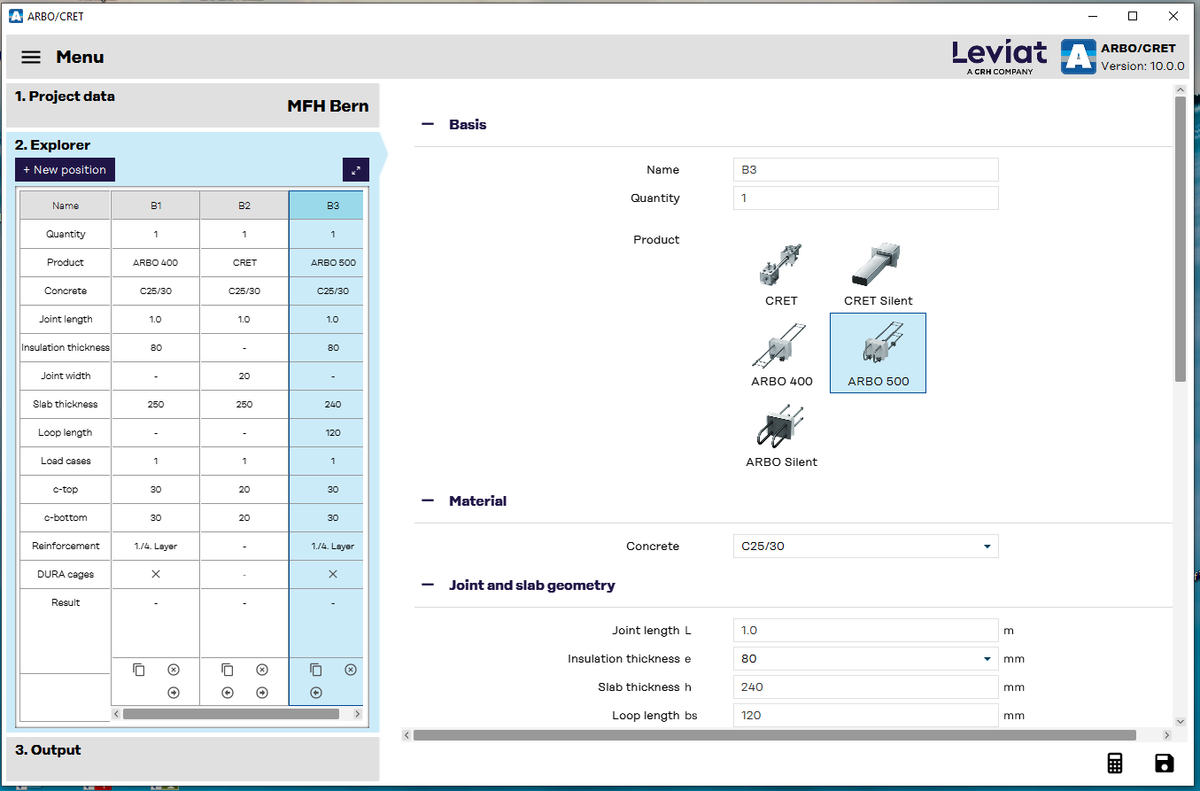This screenshot has width=1200, height=791.
Task: Duplicate position B1 with the copy icon
Action: tap(140, 669)
